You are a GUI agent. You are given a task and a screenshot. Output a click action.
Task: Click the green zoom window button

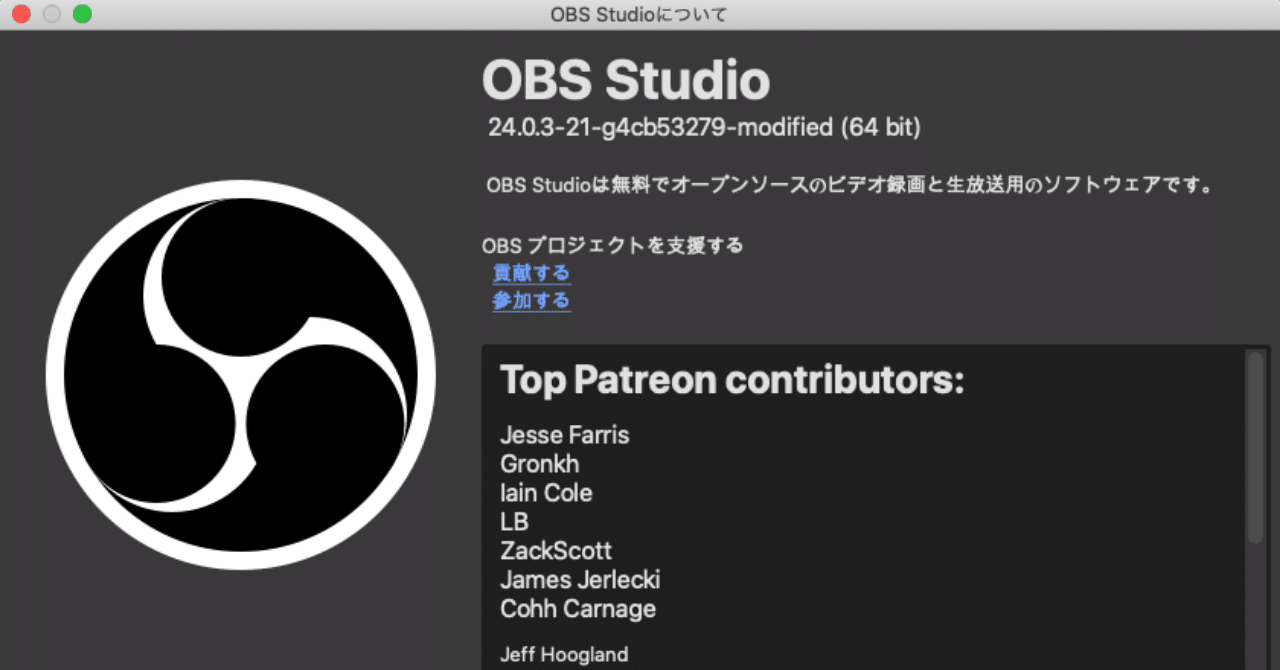(x=82, y=14)
